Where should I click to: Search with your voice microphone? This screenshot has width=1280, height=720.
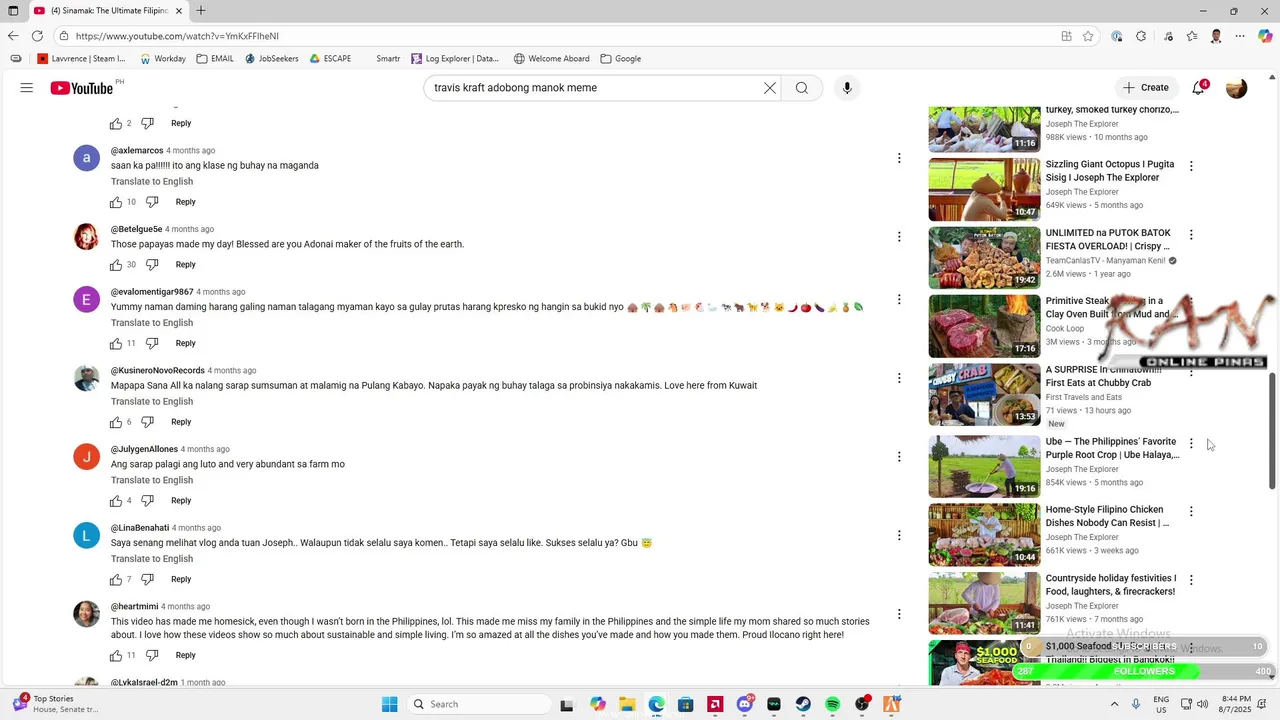[x=847, y=88]
